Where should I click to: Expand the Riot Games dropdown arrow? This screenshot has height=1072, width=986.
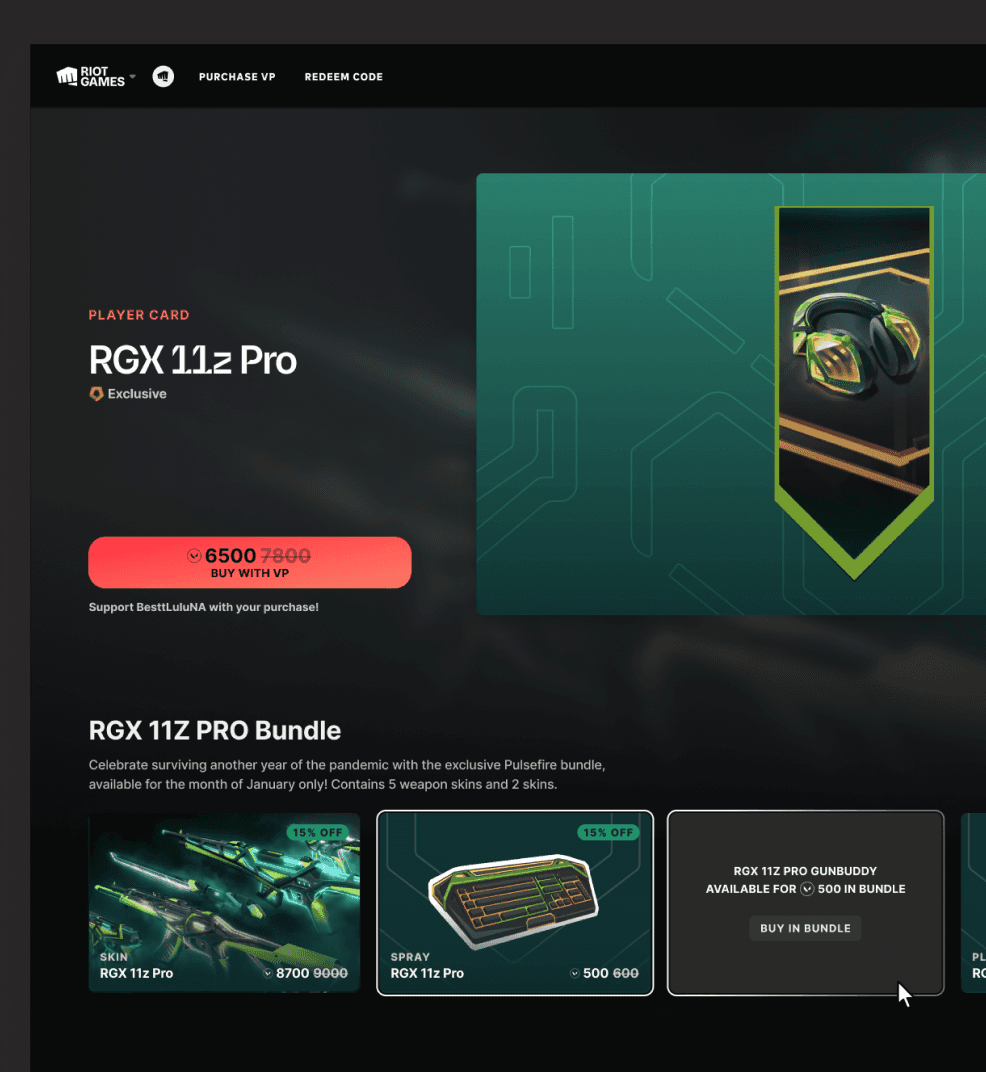coord(133,77)
